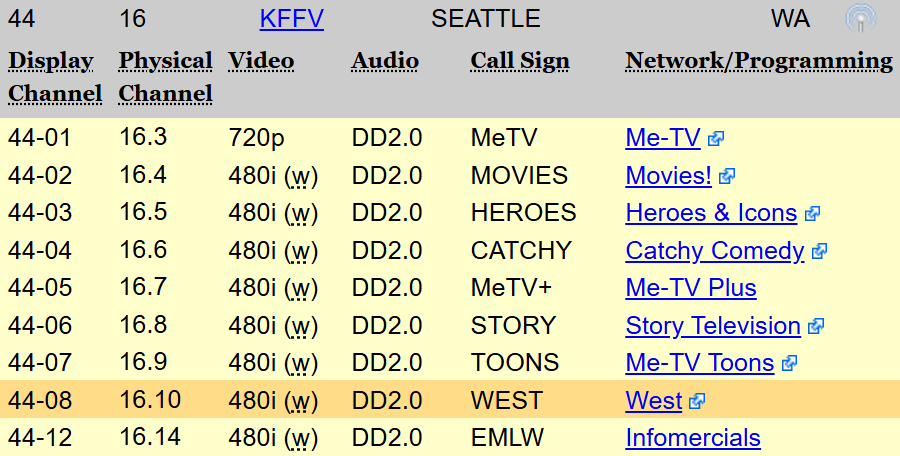Click the Call Sign column header
The image size is (900, 456).
pos(520,61)
